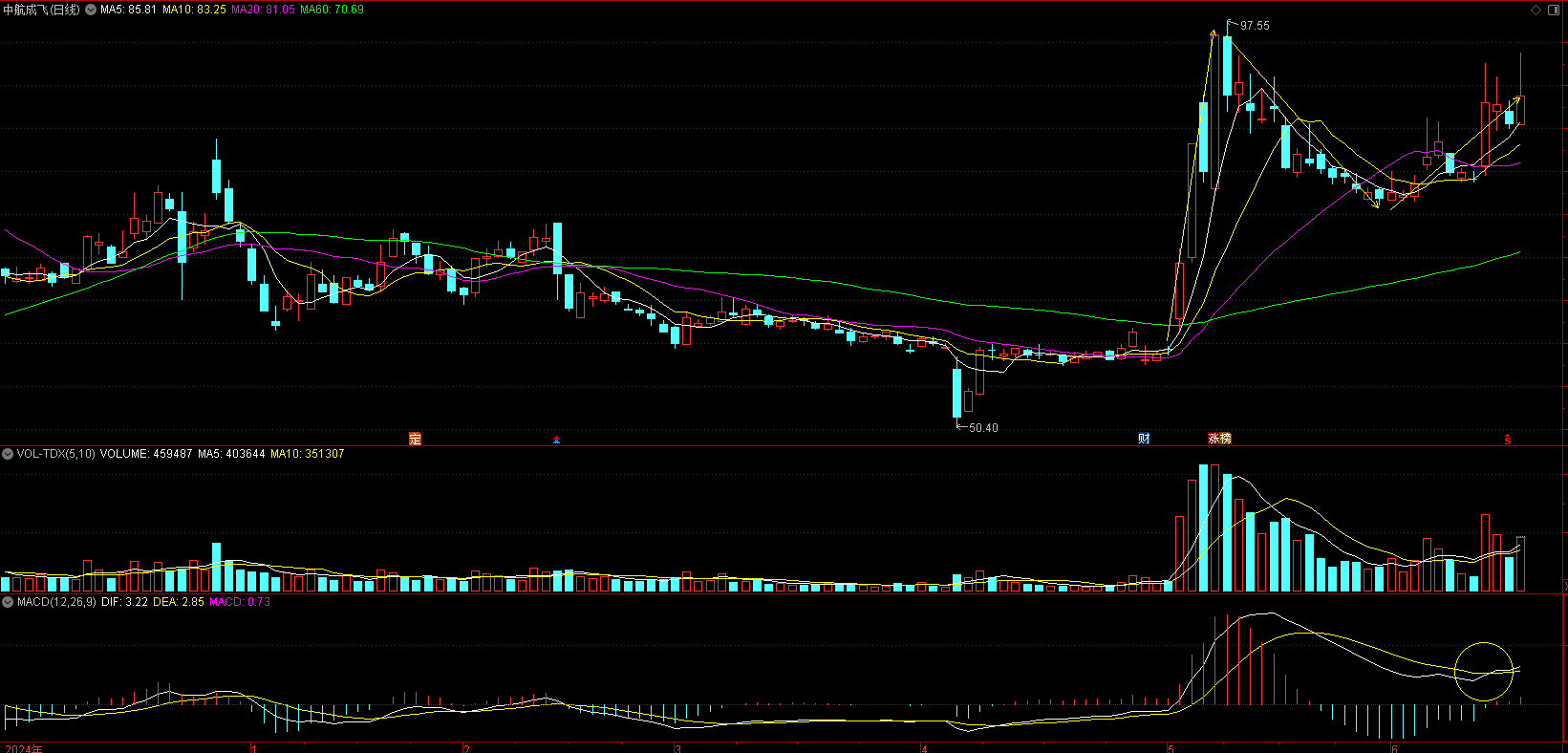Open the 中航成飞 main chart indicator dropdown
The image size is (1568, 753).
91,10
